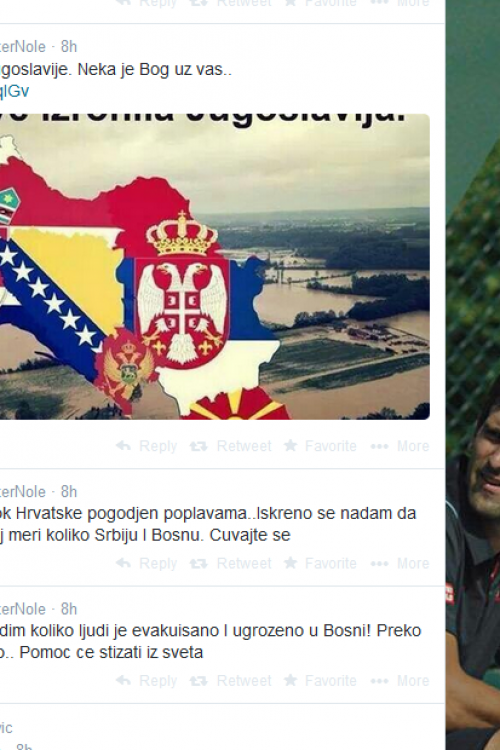Image resolution: width=500 pixels, height=750 pixels.
Task: Click the profile background photo of the player
Action: (473, 375)
